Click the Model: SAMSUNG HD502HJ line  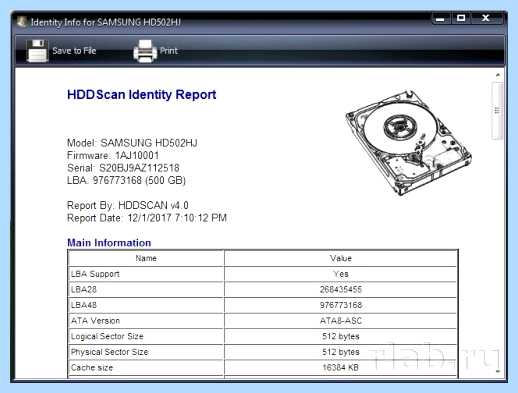pyautogui.click(x=132, y=143)
